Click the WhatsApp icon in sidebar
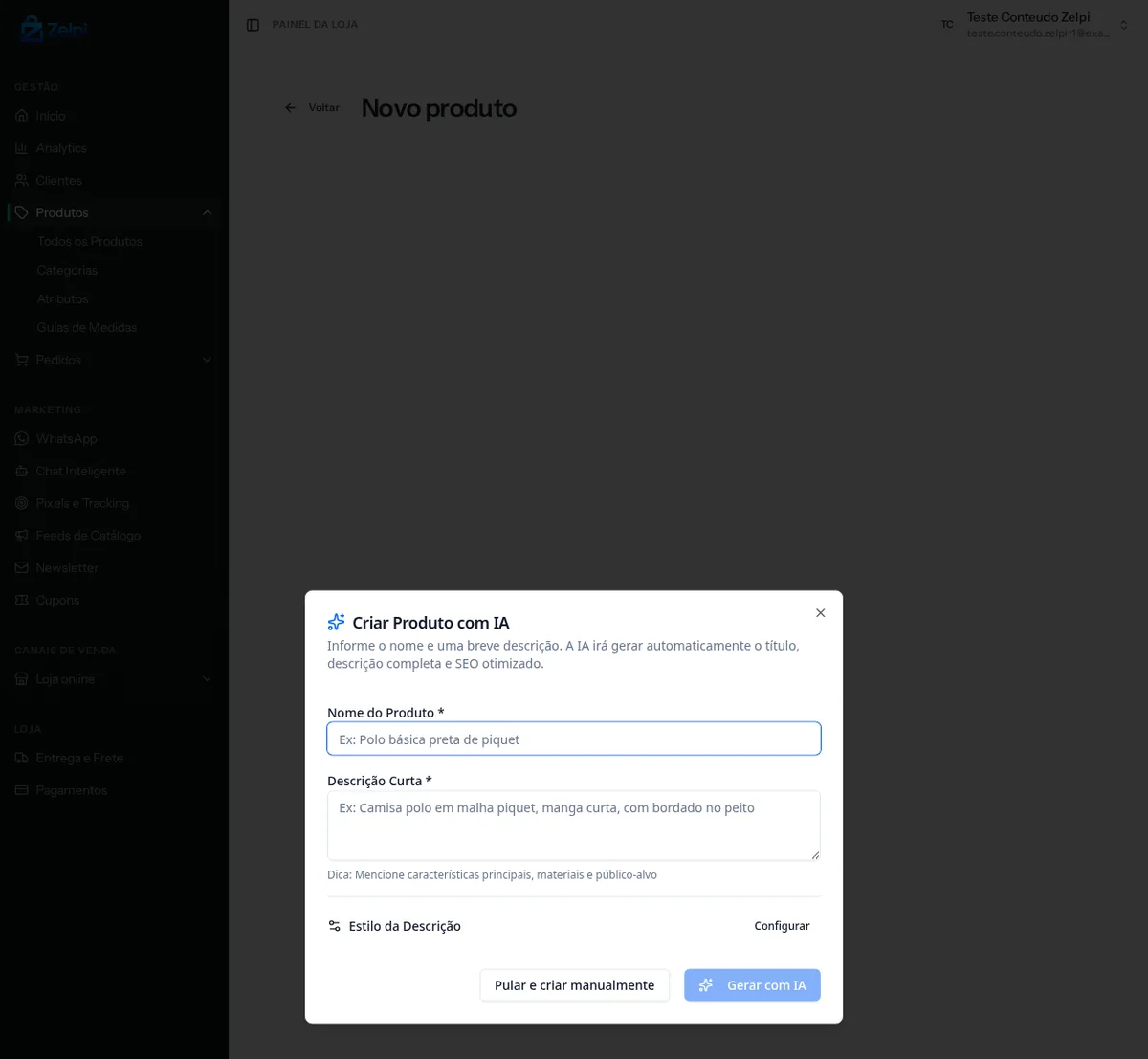This screenshot has height=1059, width=1148. click(22, 438)
